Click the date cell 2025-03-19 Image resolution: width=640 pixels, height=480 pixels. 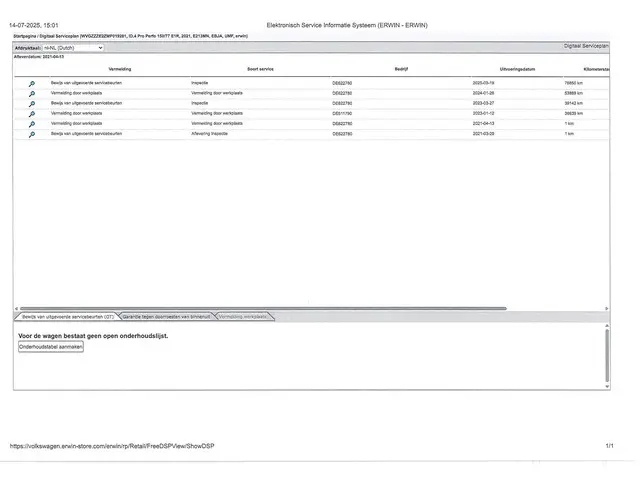[x=483, y=83]
